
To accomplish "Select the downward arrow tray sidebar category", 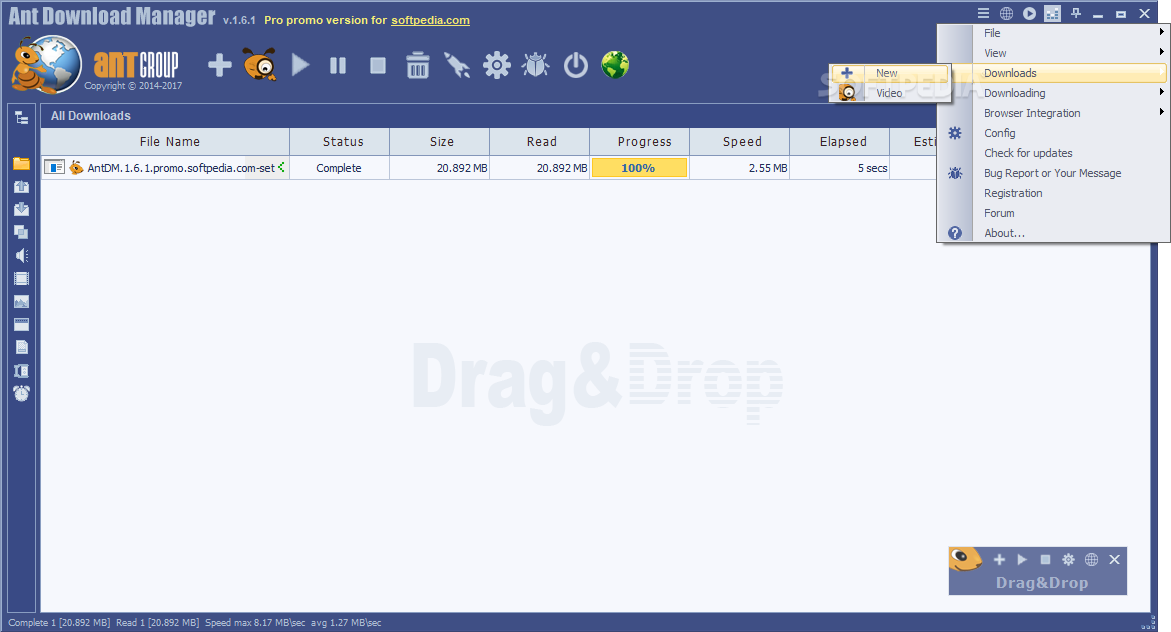I will [22, 209].
